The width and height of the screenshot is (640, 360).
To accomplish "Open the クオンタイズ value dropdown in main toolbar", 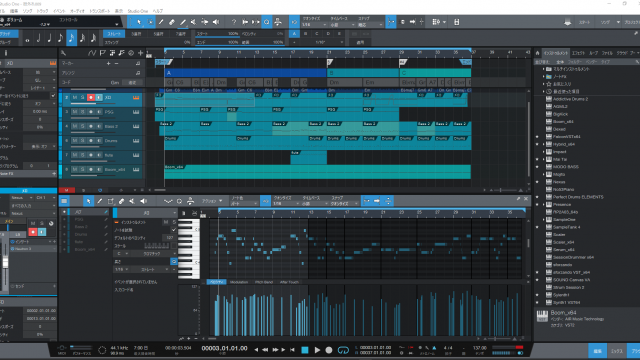I will (x=313, y=25).
